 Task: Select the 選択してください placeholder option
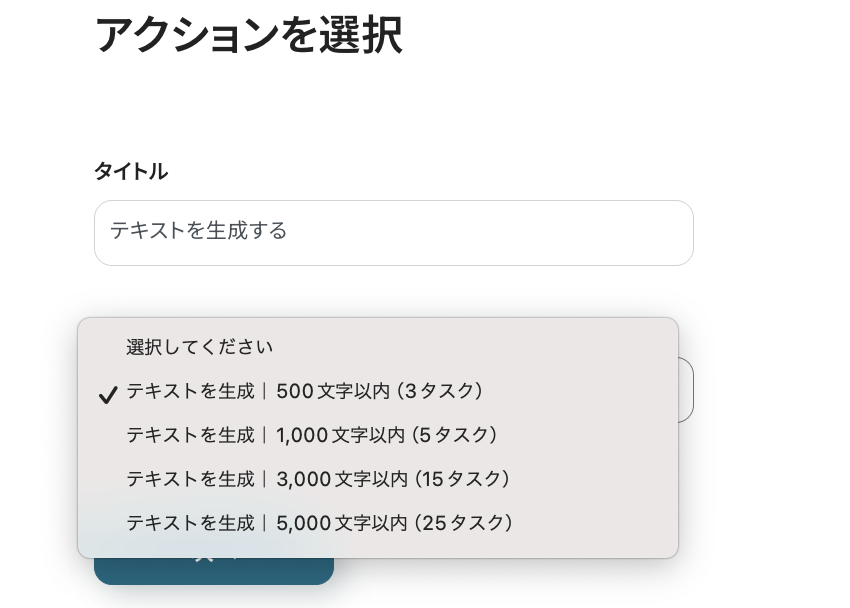[199, 347]
